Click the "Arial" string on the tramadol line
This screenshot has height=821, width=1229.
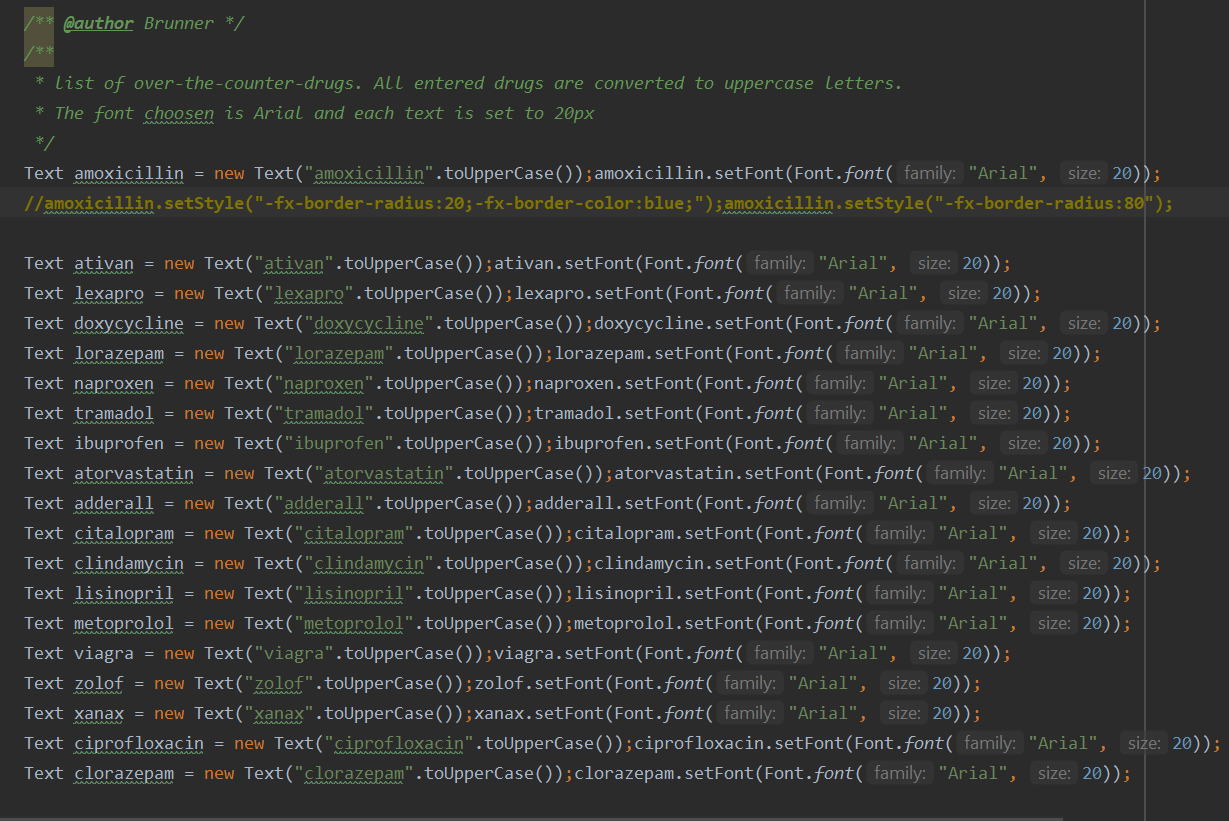[913, 413]
